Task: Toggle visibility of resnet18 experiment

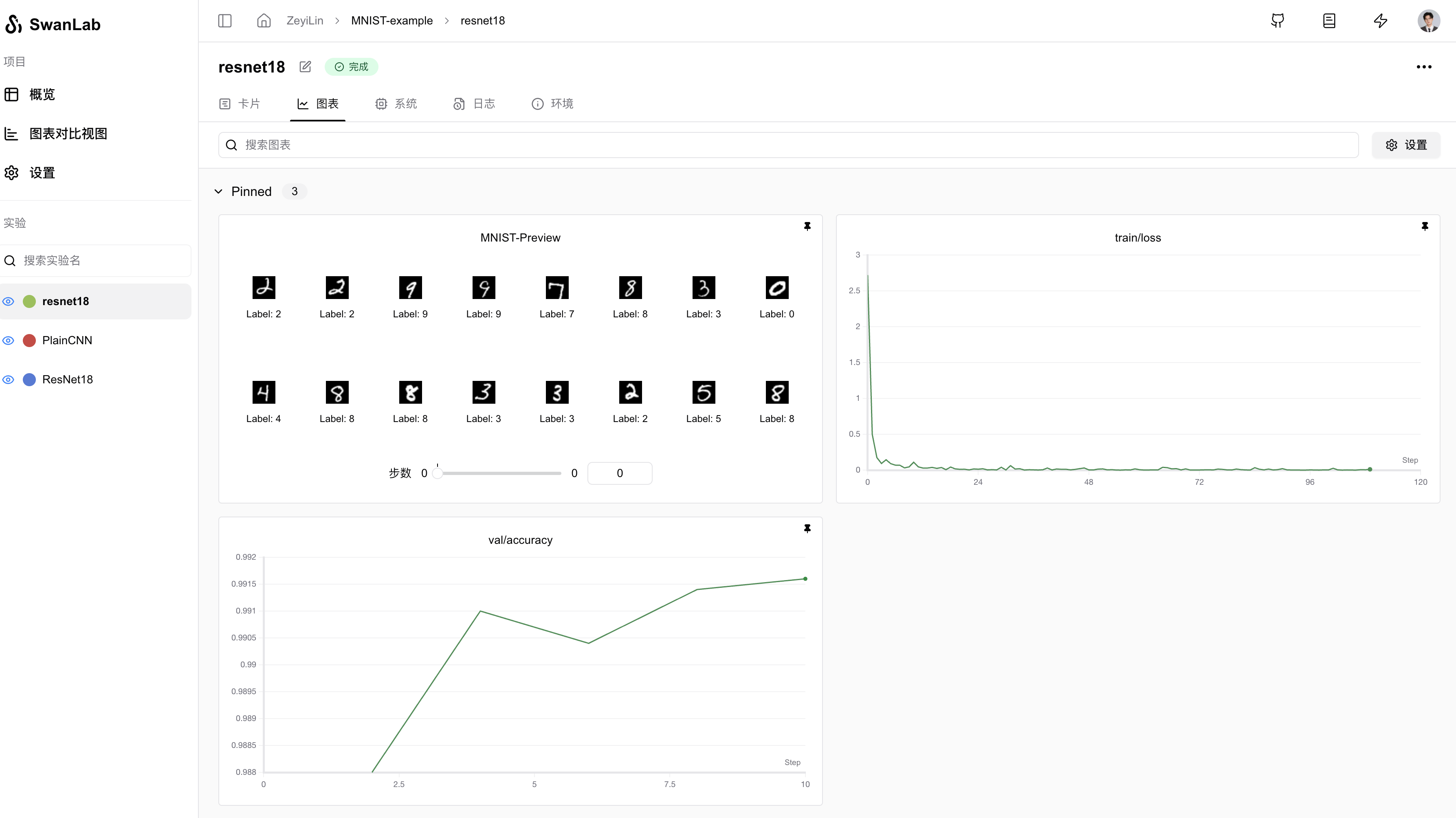Action: [x=9, y=301]
